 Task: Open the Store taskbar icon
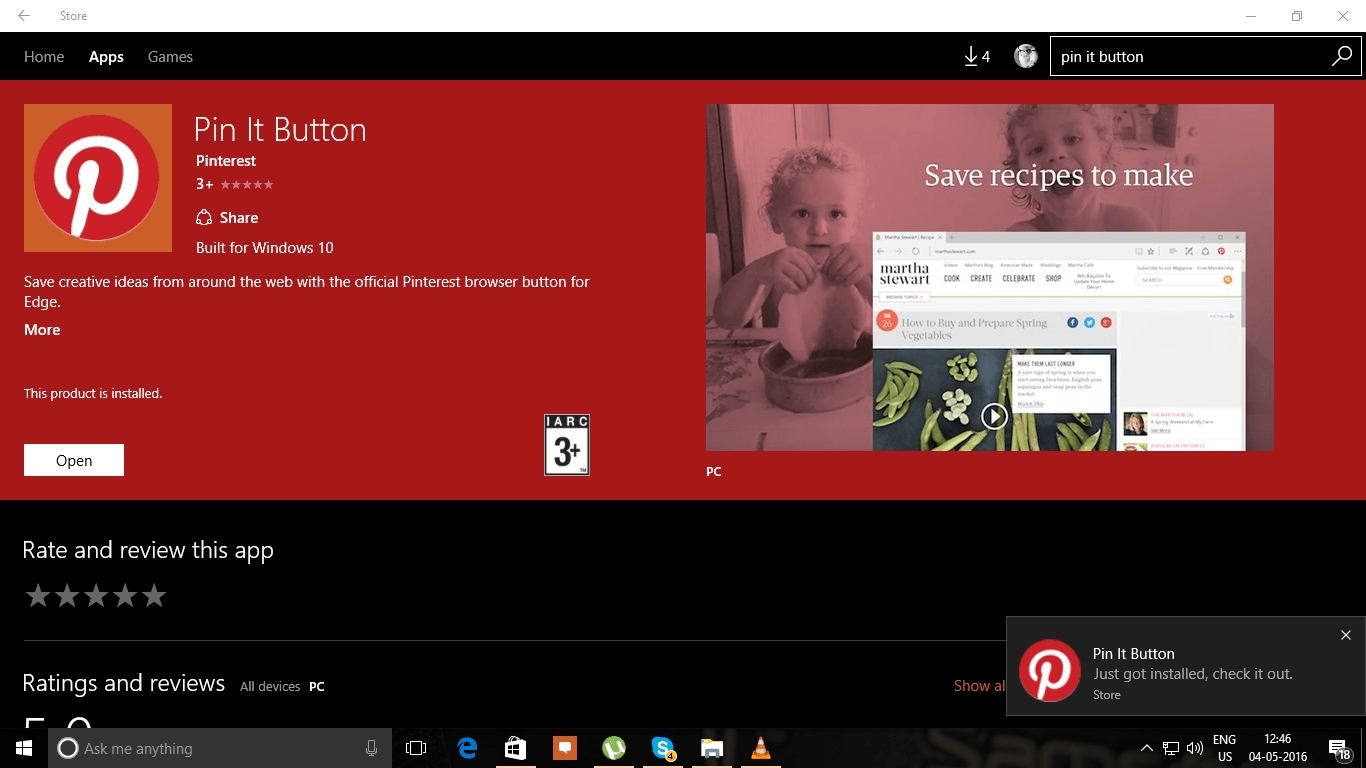(515, 748)
